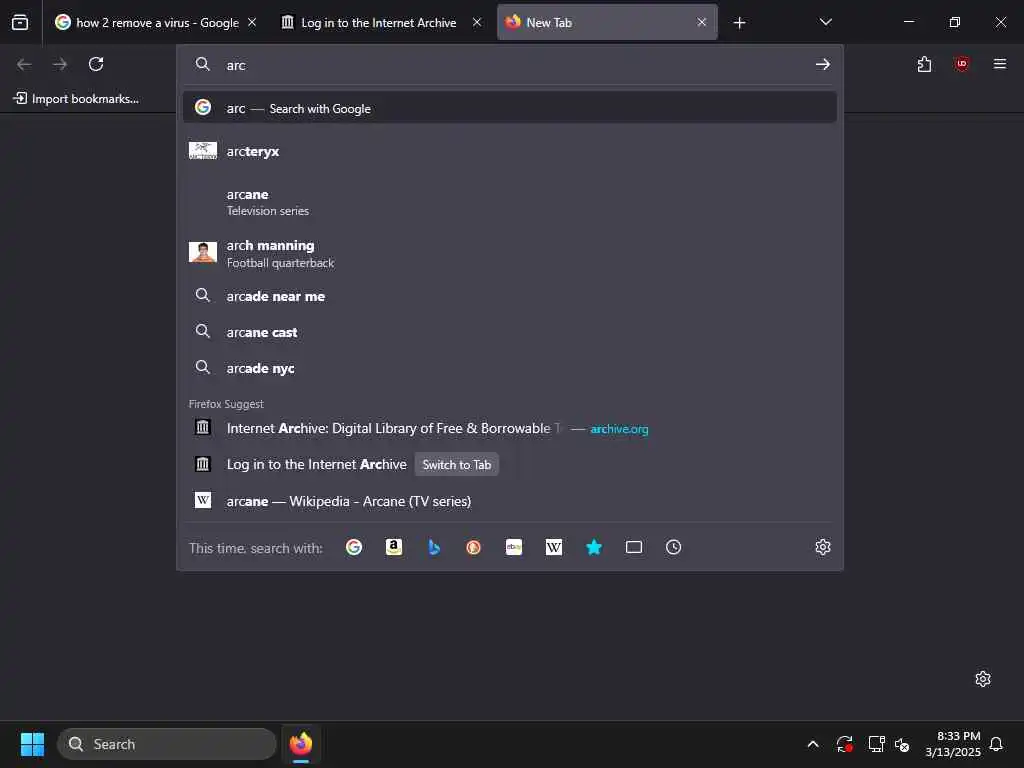Click Import bookmarks in bookmarks toolbar
Image resolution: width=1024 pixels, height=768 pixels.
(x=76, y=99)
